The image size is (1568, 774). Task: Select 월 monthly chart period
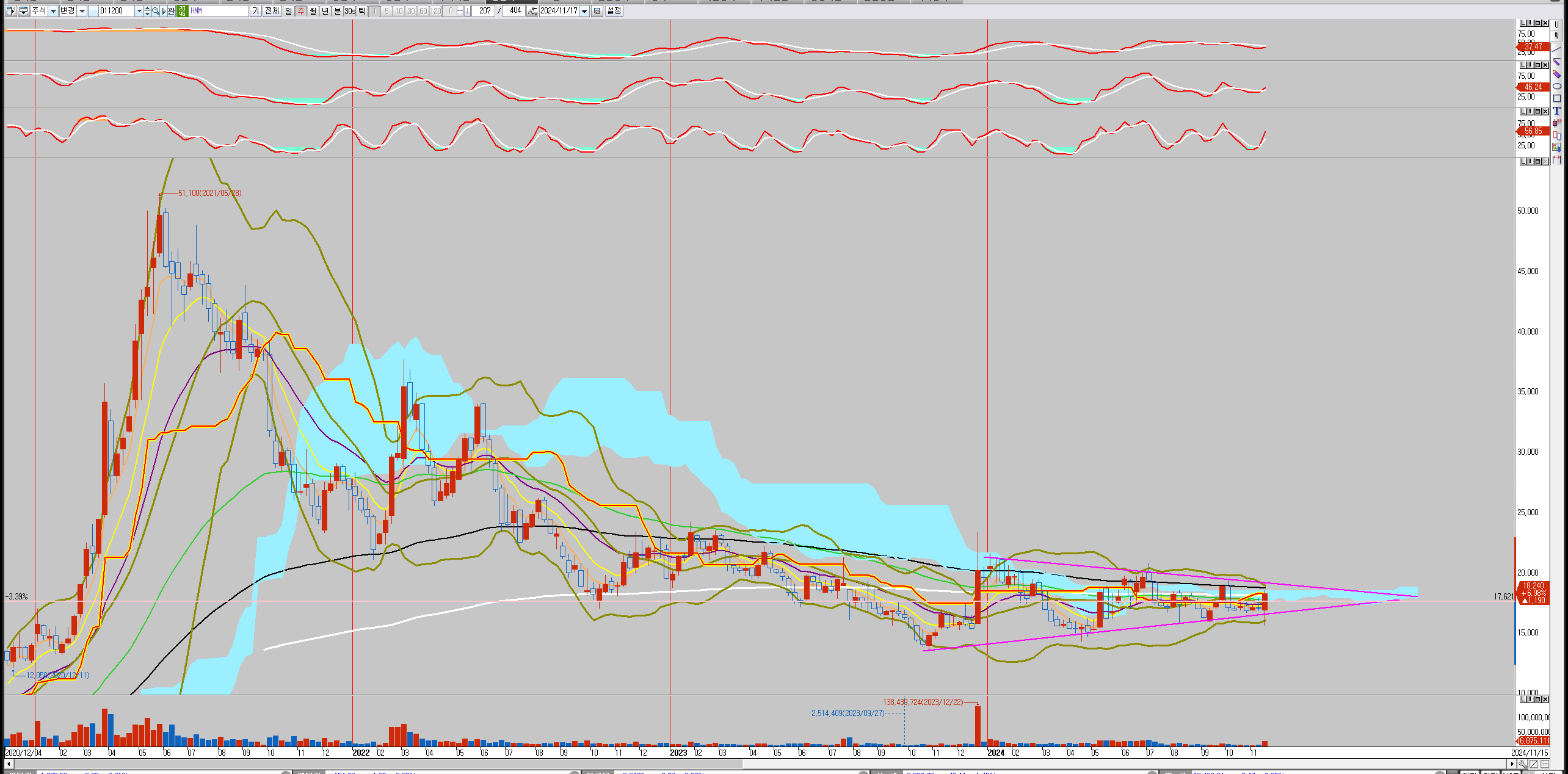(313, 11)
